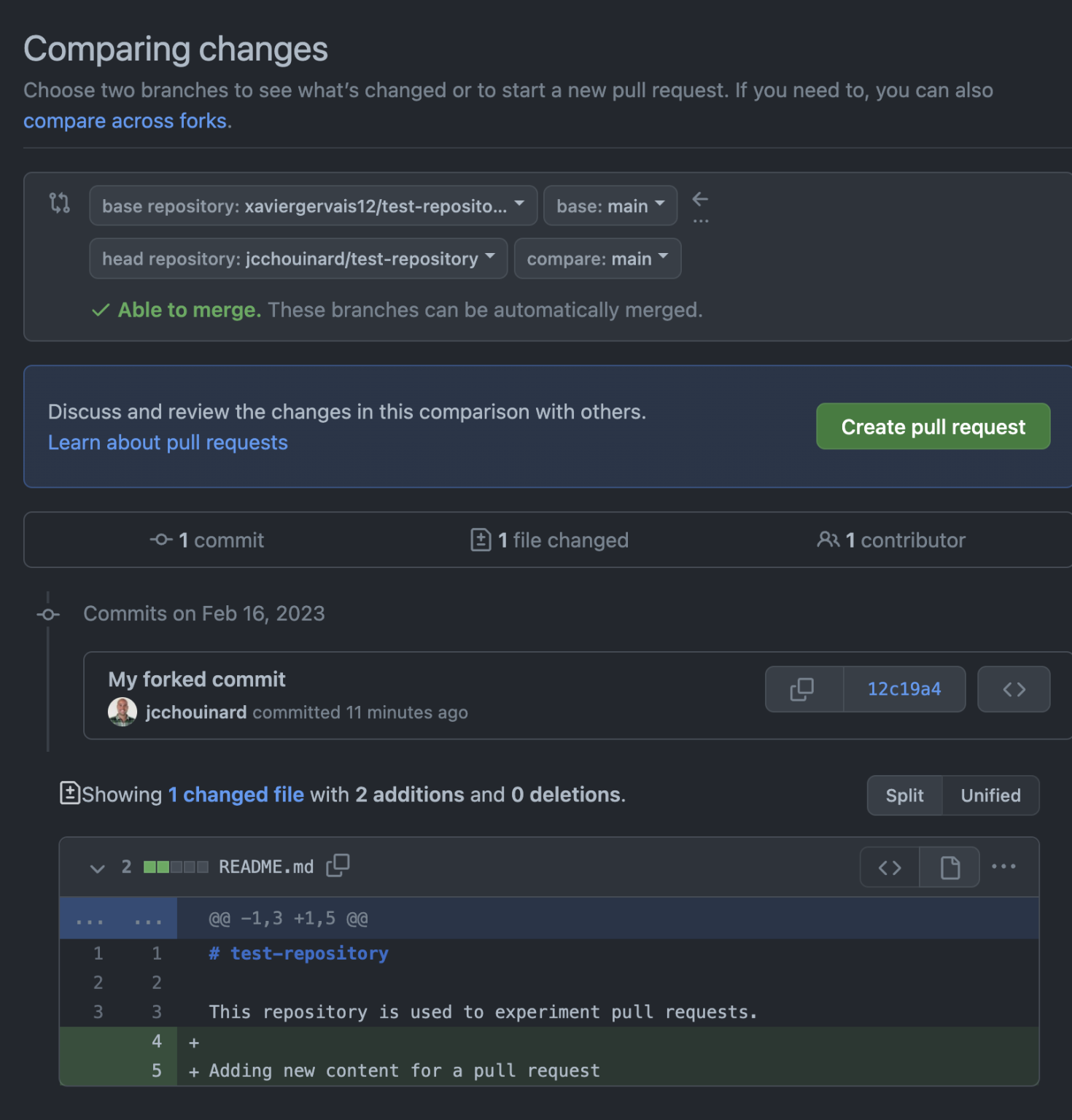Copy the full SHA for commit 12c19a4
Screen dimensions: 1072x1120
[804, 689]
